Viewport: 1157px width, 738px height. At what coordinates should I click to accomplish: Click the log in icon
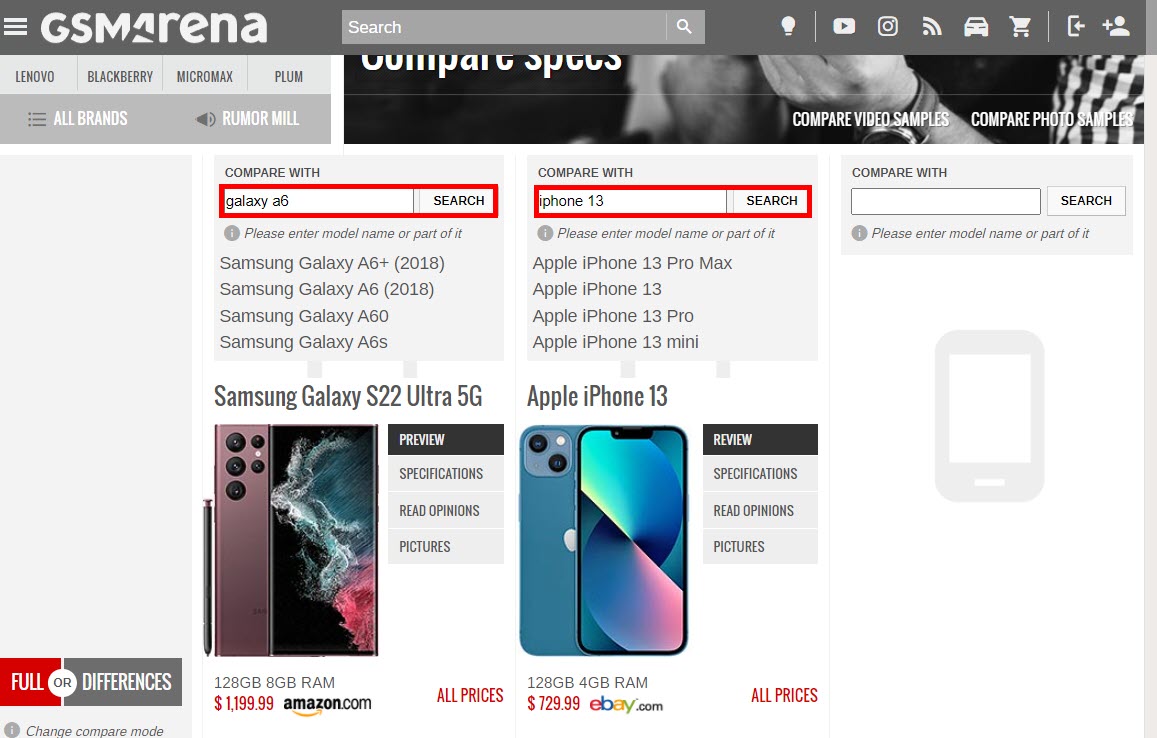coord(1076,27)
